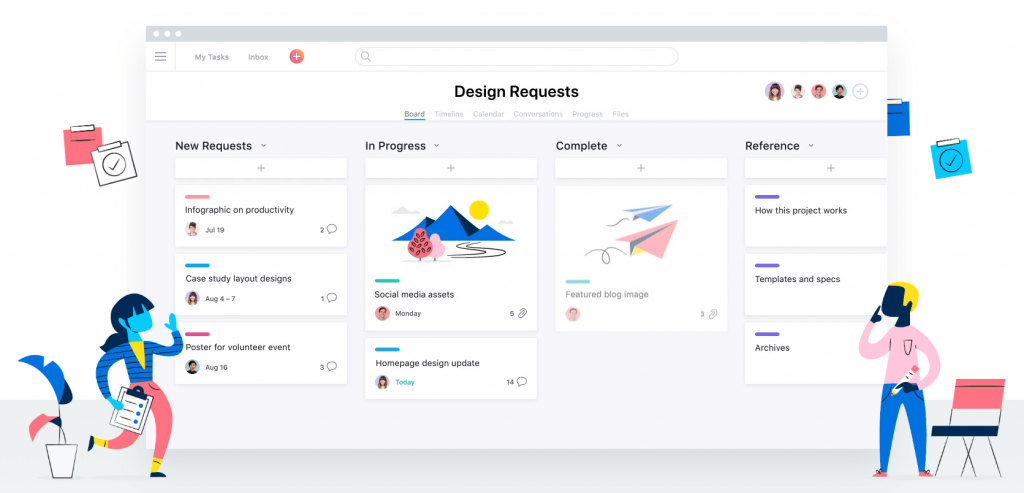Click the red quick-add plus button
The width and height of the screenshot is (1024, 493).
point(296,57)
